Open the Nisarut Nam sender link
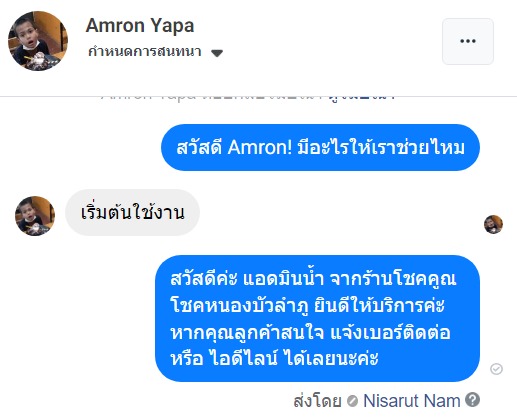 click(412, 400)
